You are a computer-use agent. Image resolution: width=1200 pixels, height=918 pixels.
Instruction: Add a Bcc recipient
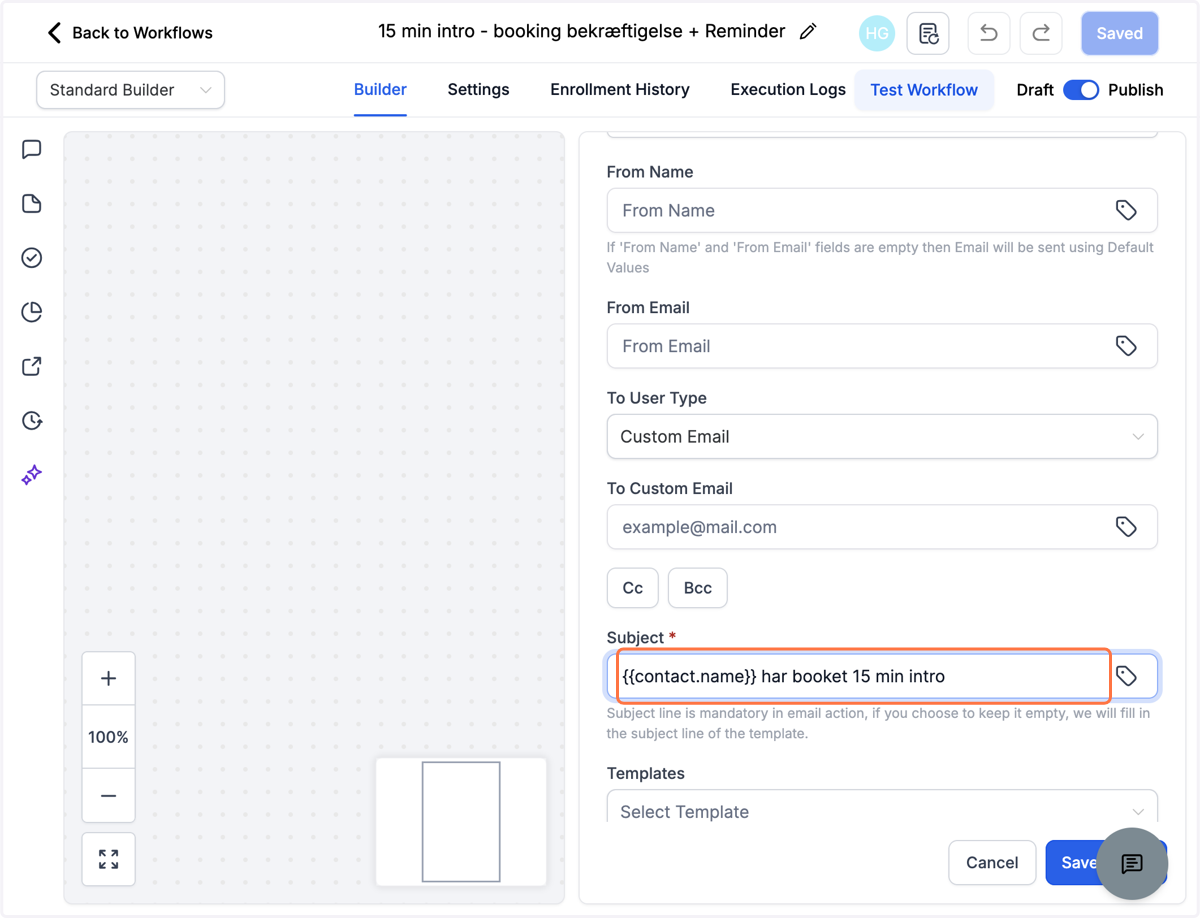[698, 588]
